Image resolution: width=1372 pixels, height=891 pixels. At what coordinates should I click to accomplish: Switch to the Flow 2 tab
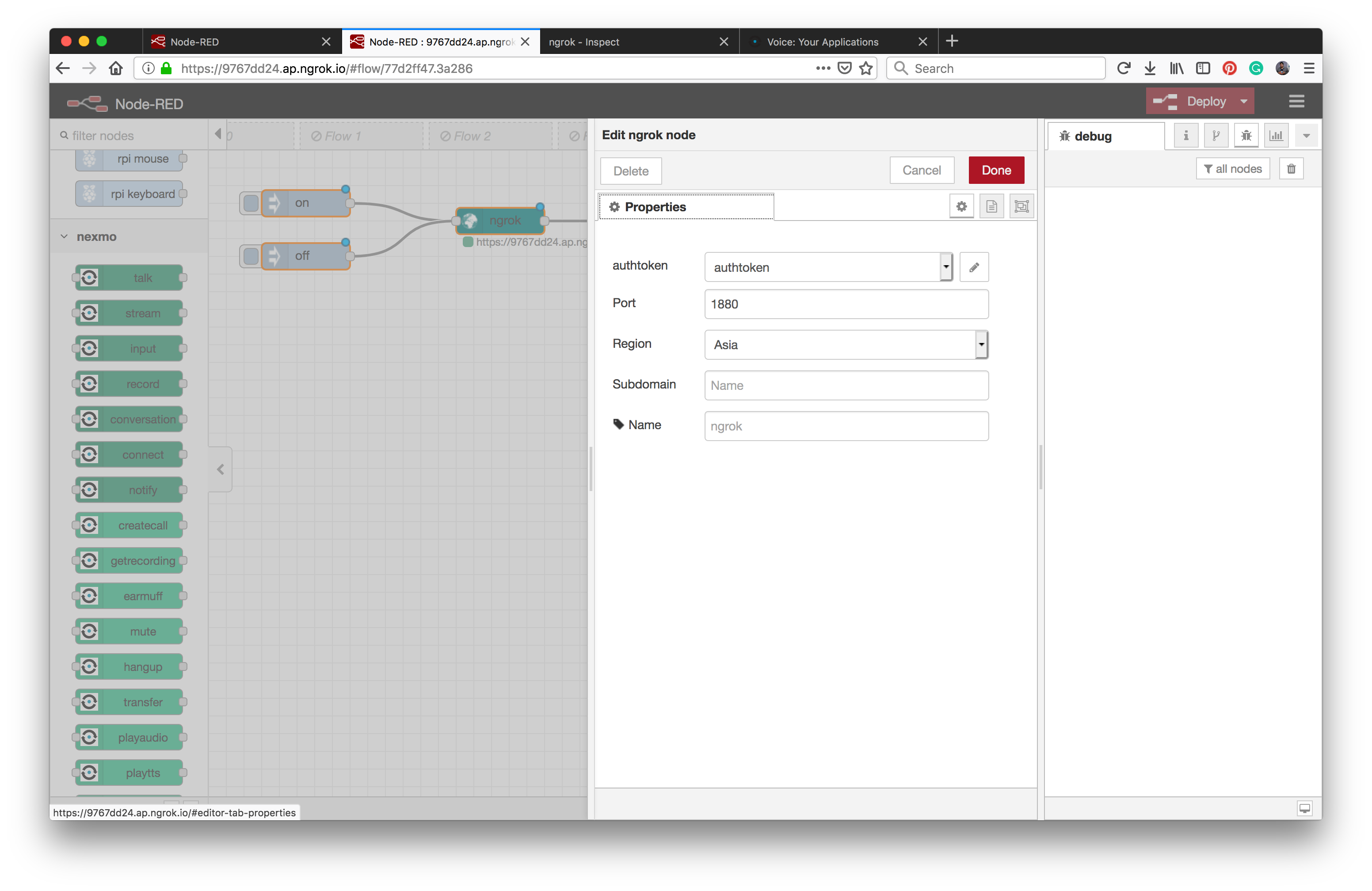pyautogui.click(x=490, y=136)
